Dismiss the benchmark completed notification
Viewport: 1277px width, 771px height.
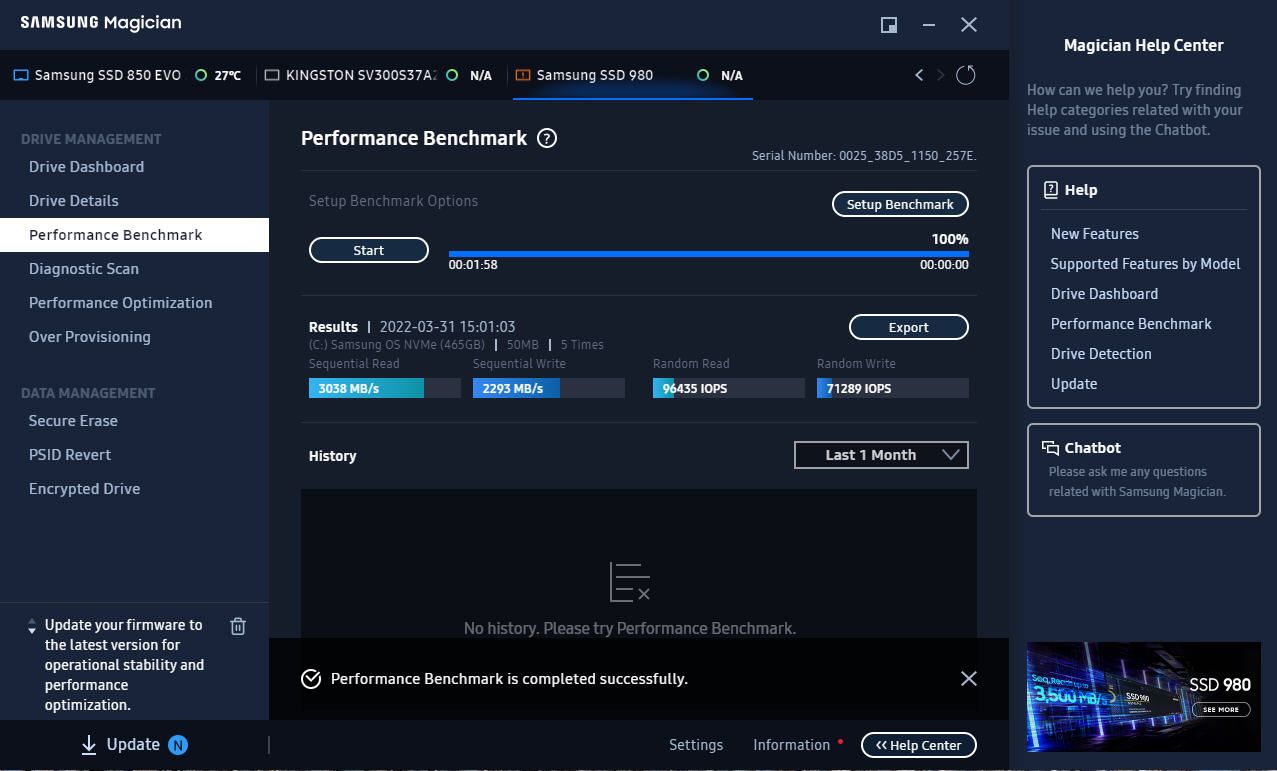(968, 678)
